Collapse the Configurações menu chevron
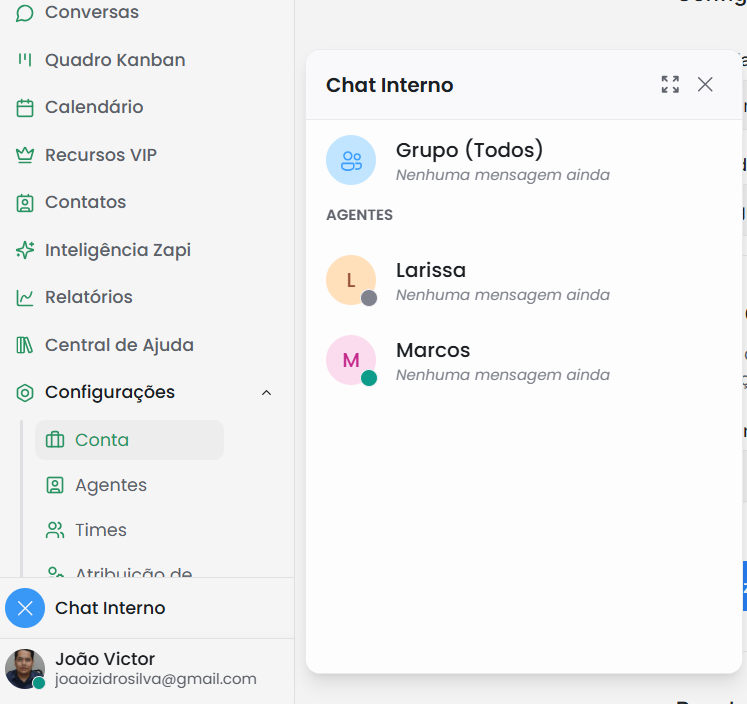Screen dimensions: 747x704 coord(266,393)
